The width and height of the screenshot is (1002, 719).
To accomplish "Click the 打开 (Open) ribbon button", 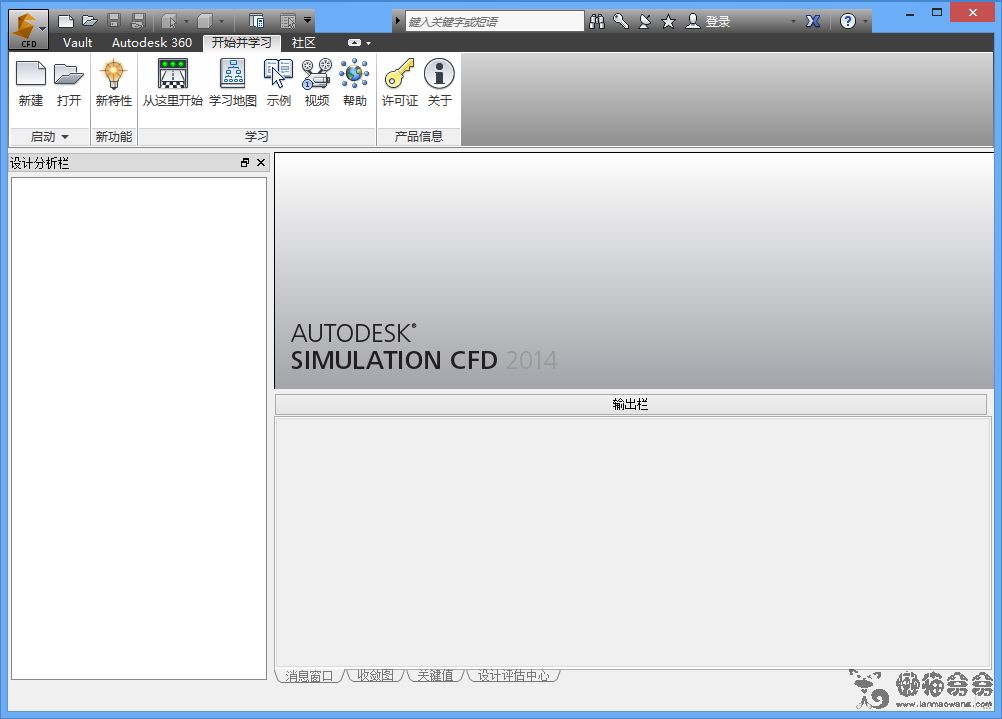I will (x=68, y=83).
